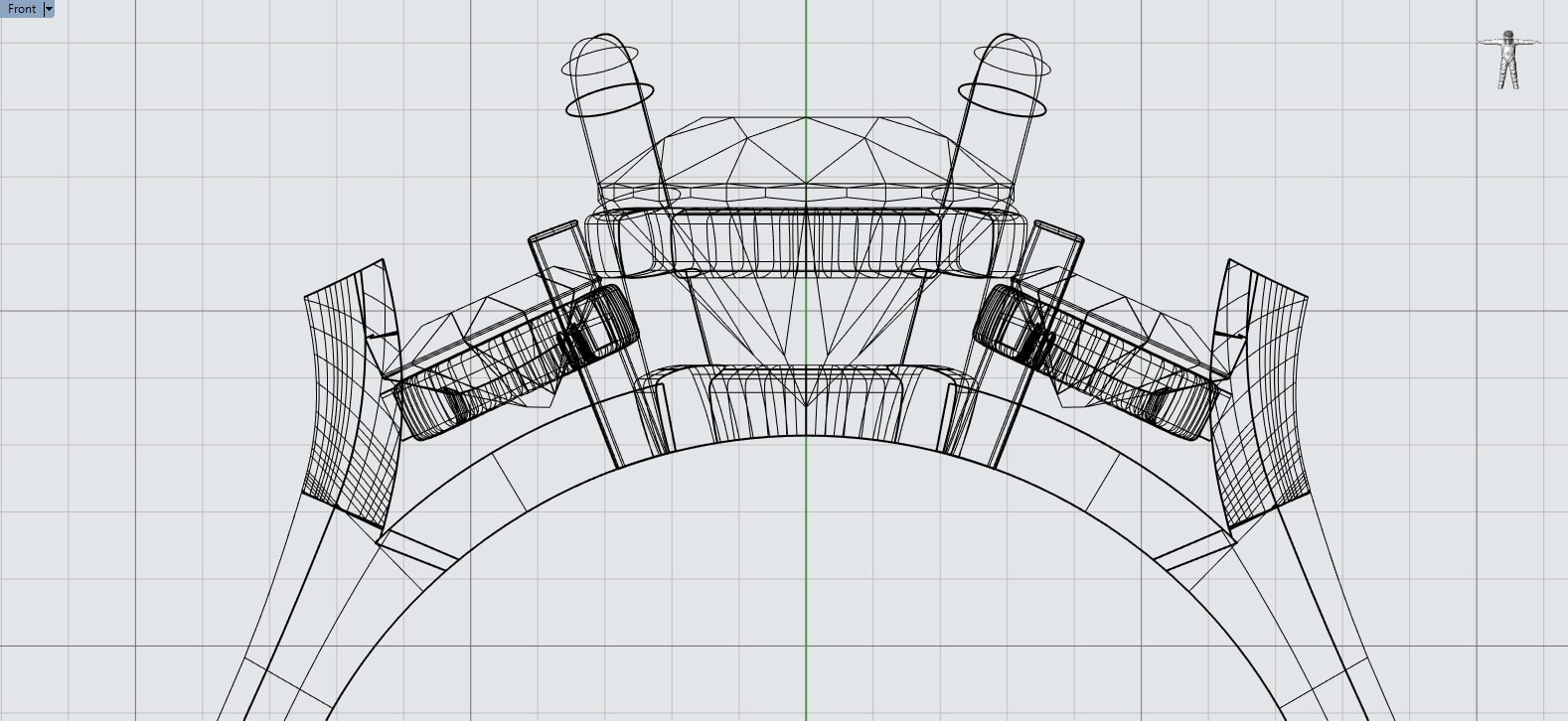1568x721 pixels.
Task: Open the Front viewport dropdown arrow
Action: [x=49, y=9]
